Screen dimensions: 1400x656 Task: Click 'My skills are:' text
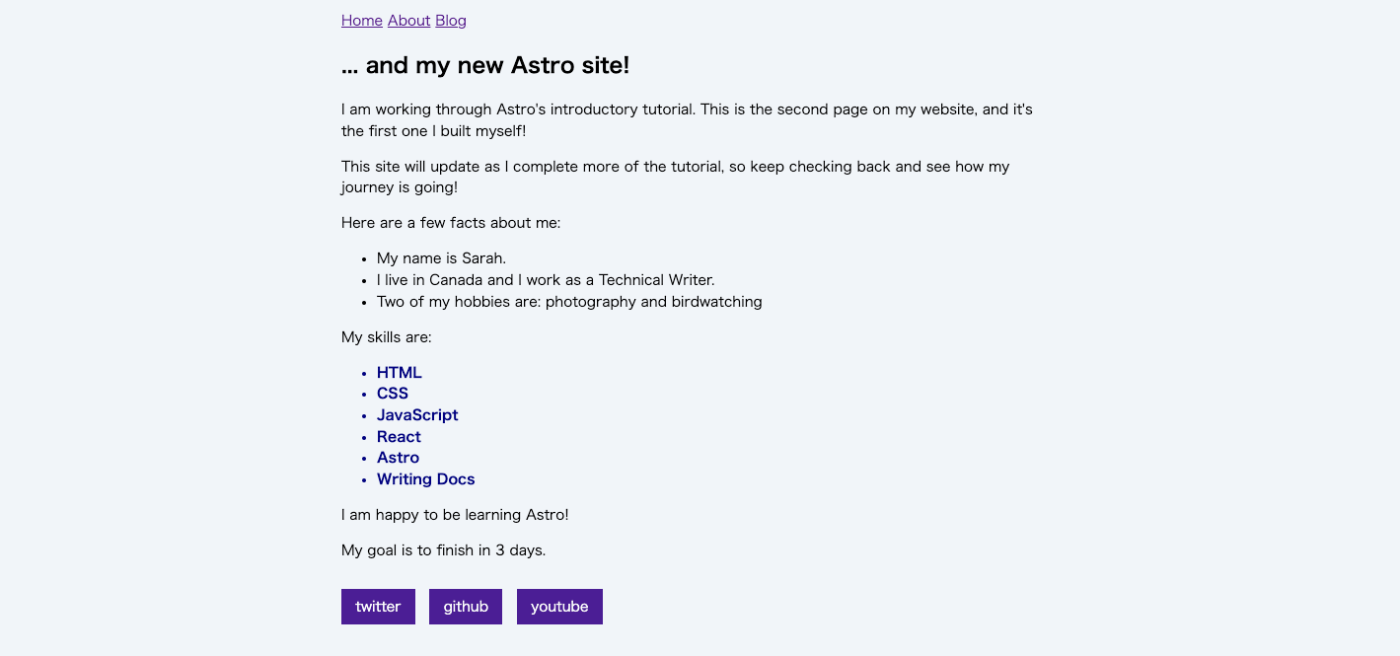(x=386, y=337)
